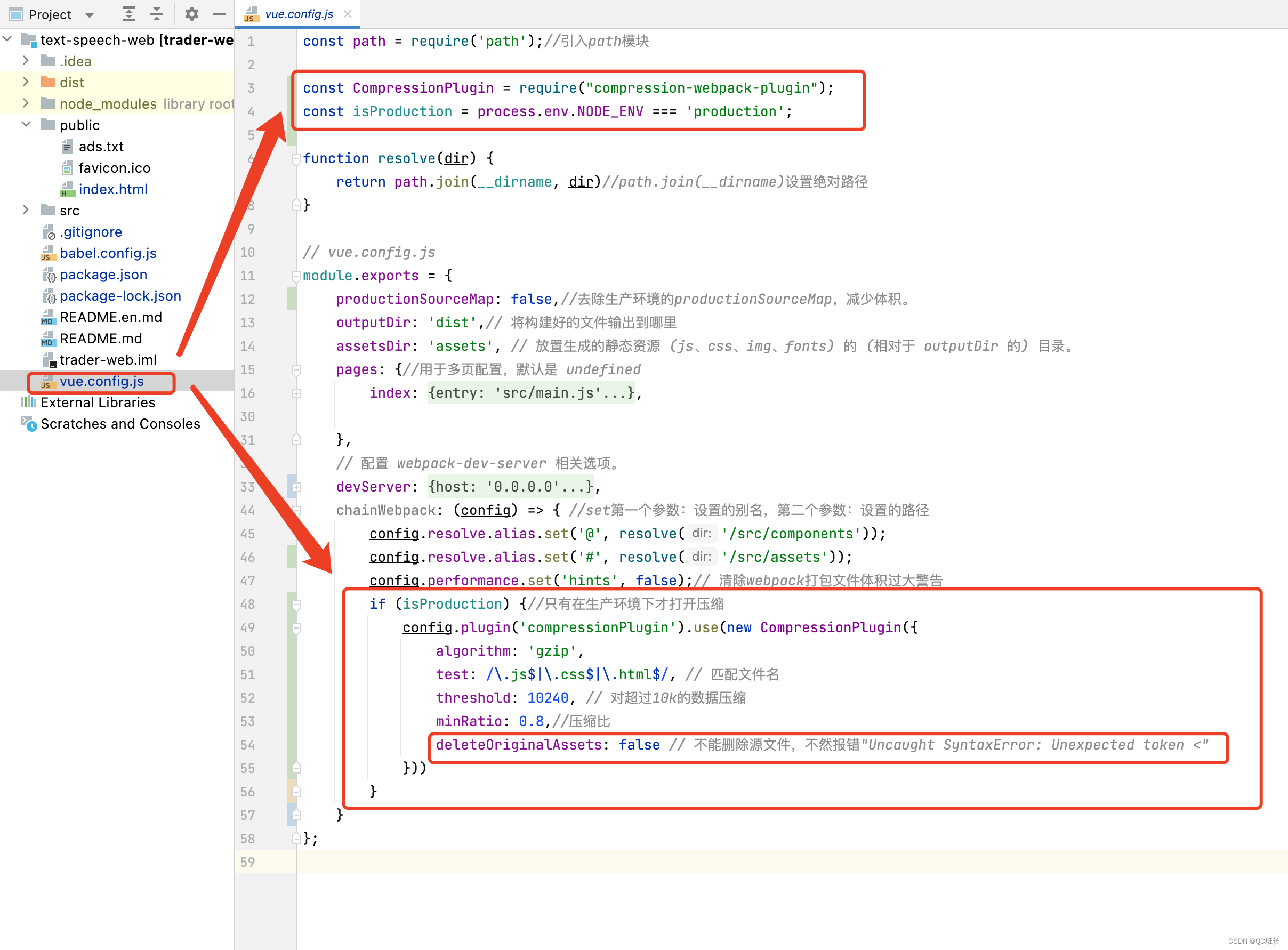
Task: Collapse the module.exports block at line 11
Action: [x=296, y=276]
